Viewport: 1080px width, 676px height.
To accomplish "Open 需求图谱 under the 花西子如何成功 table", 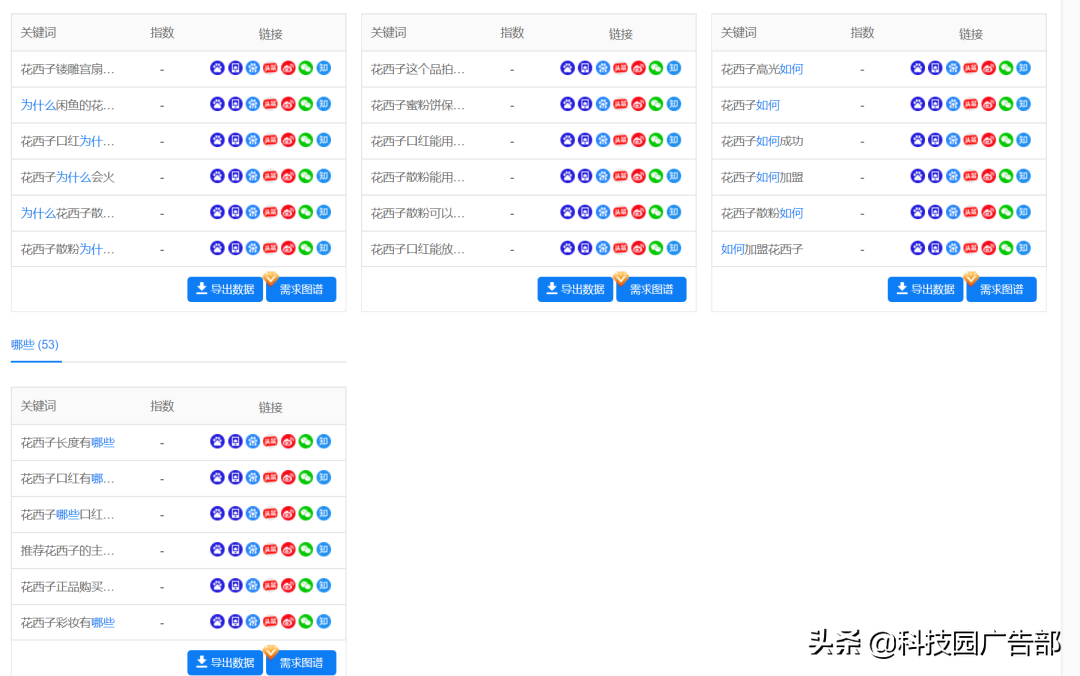I will click(x=1001, y=289).
